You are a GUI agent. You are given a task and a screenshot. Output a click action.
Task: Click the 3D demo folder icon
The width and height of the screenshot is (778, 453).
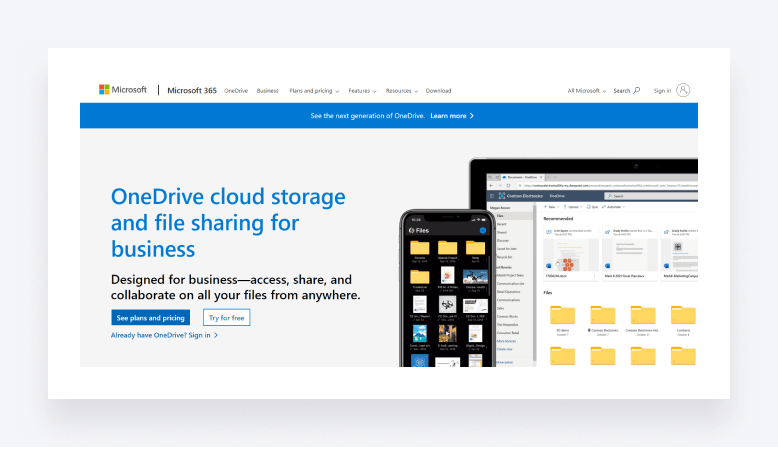[563, 316]
